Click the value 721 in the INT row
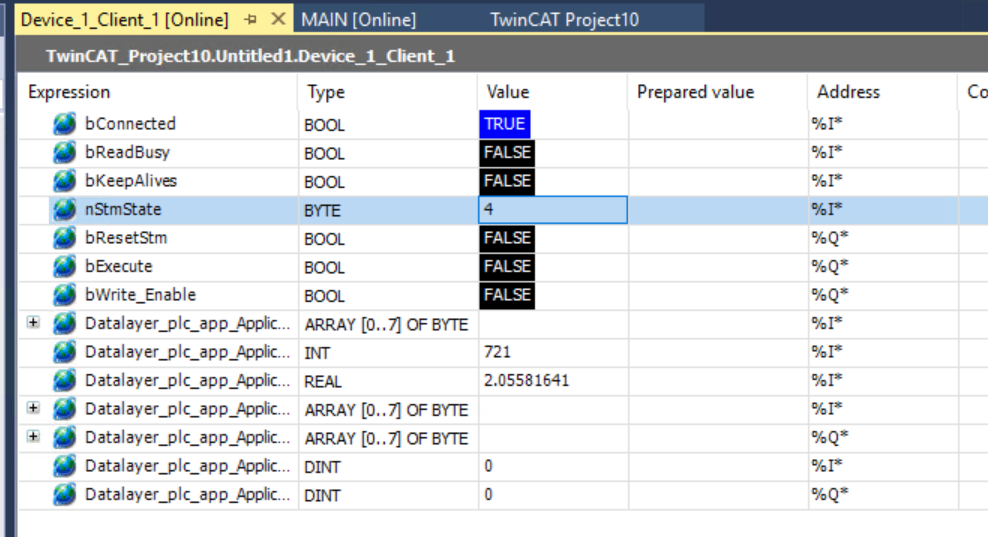The image size is (988, 537). (x=497, y=352)
